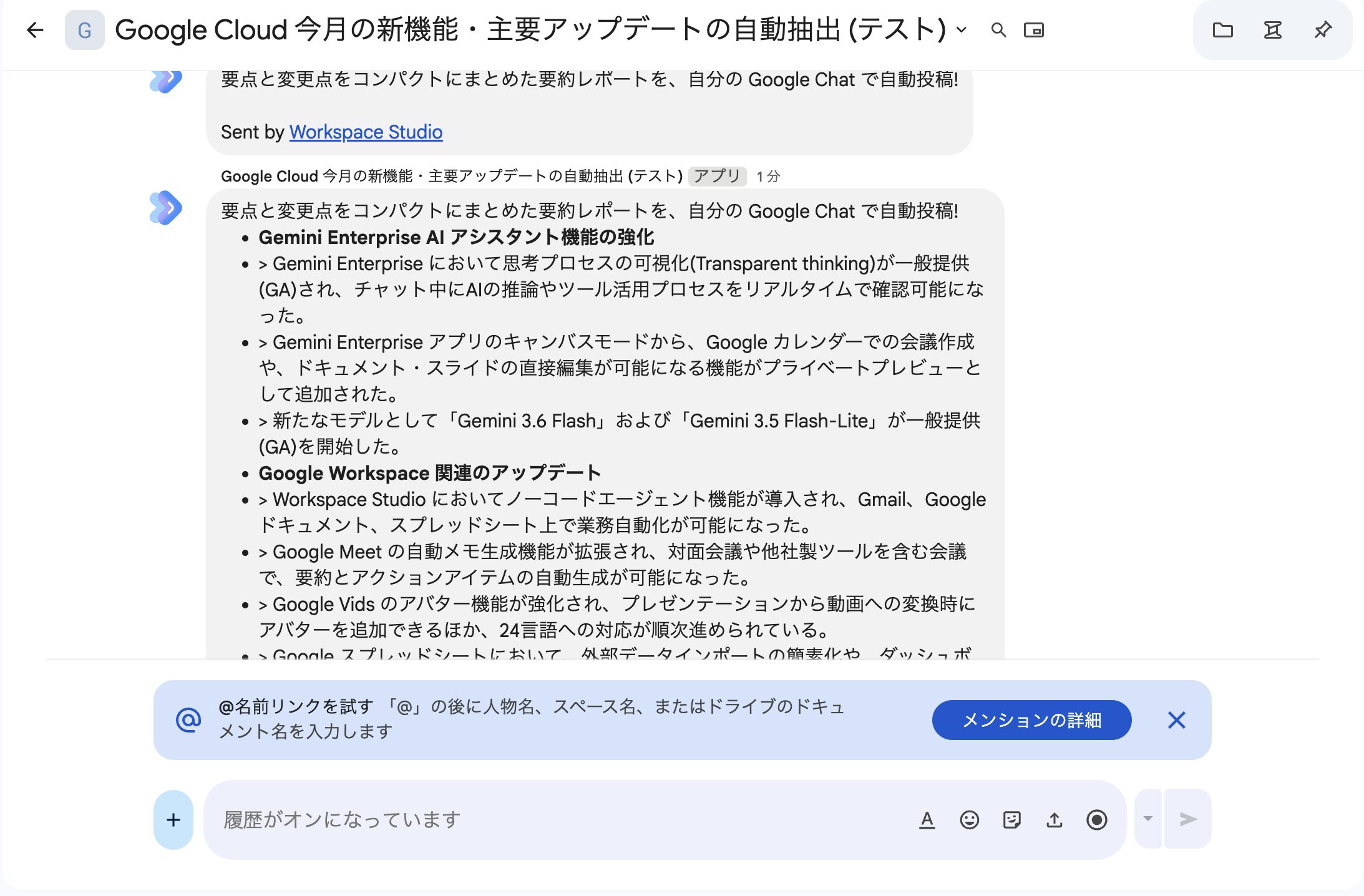Click the アプリ badge next to sender
Image resolution: width=1364 pixels, height=896 pixels.
point(718,176)
